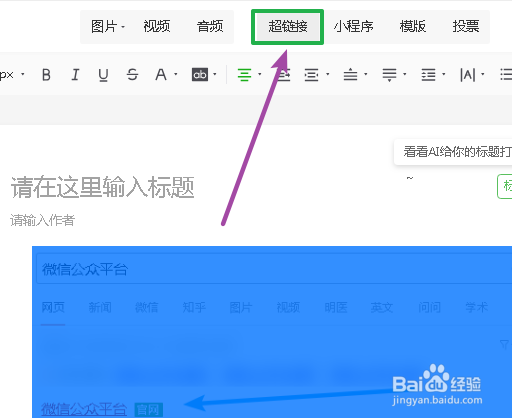Image resolution: width=512 pixels, height=418 pixels.
Task: Click the green center-align icon
Action: tap(244, 75)
